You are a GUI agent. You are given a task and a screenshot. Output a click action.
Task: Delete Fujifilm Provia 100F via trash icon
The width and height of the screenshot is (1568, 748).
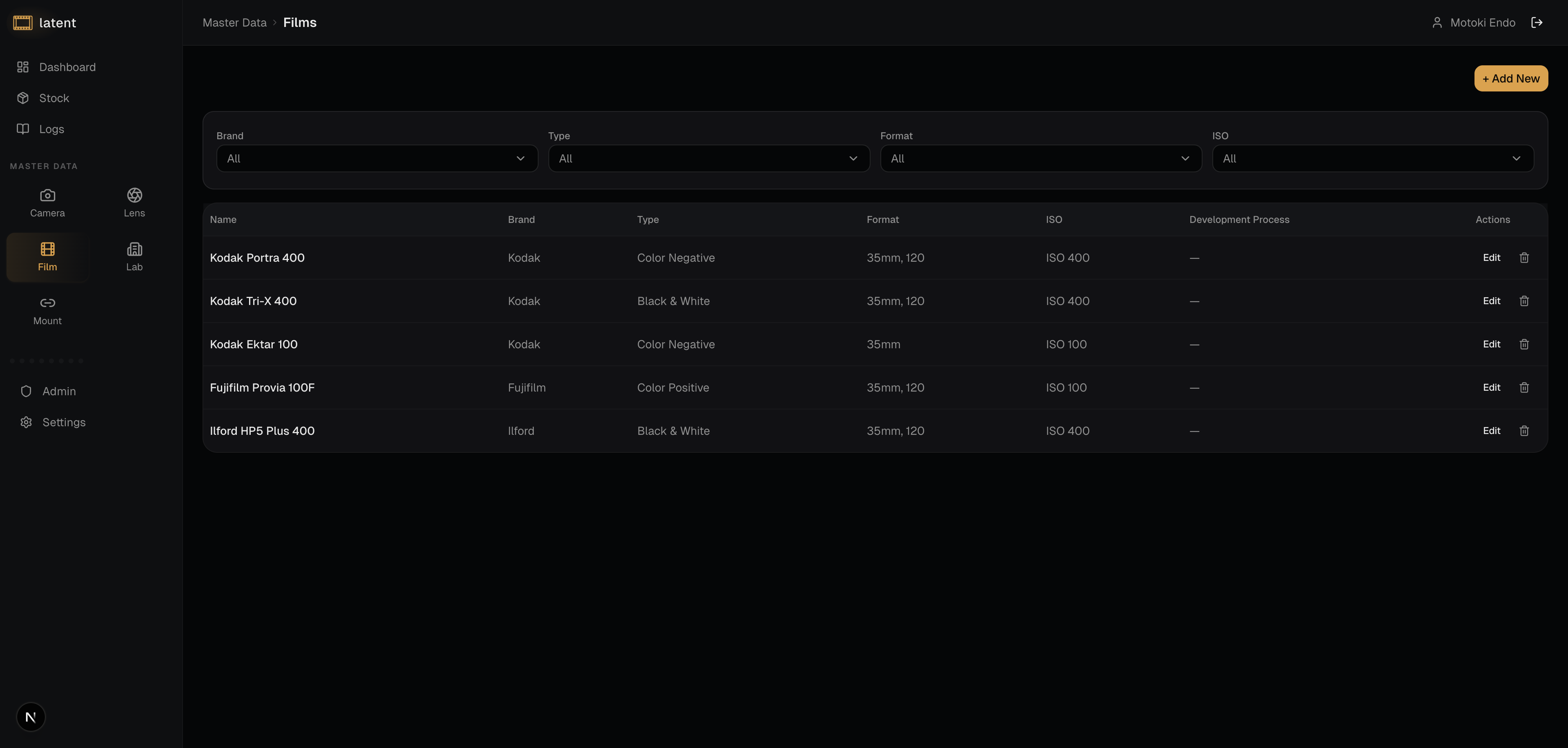tap(1524, 388)
